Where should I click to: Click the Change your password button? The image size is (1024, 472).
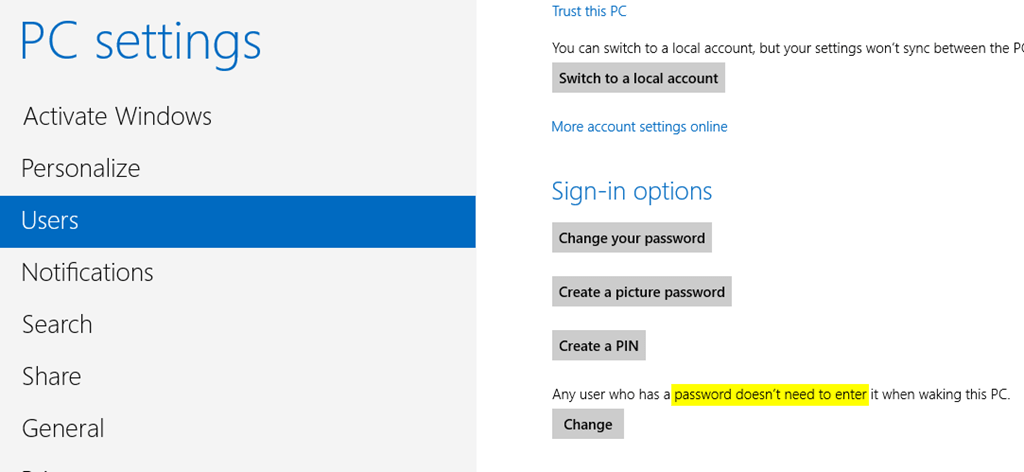click(632, 238)
